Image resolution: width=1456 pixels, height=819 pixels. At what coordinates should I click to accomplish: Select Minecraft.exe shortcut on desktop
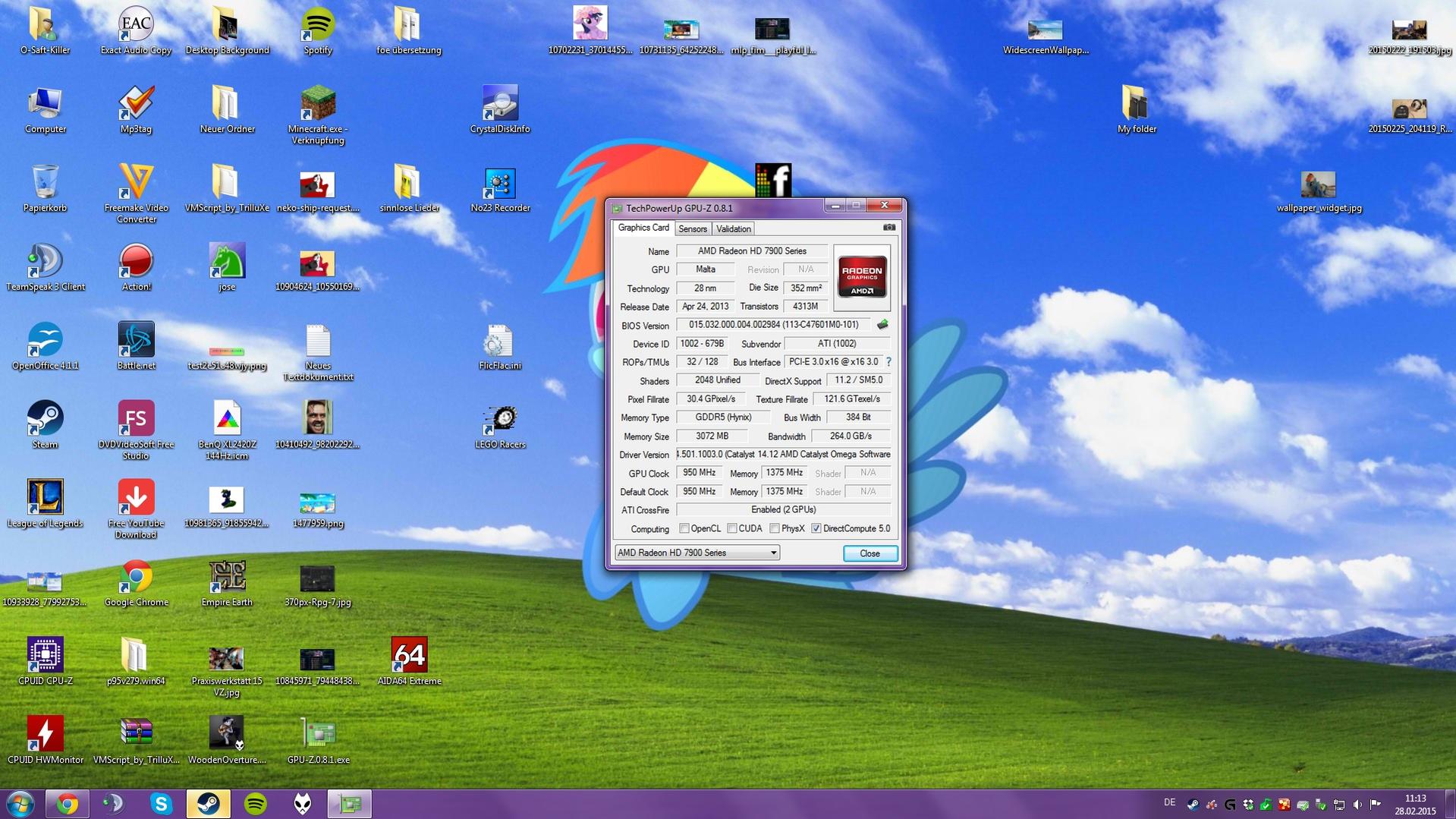click(x=318, y=115)
